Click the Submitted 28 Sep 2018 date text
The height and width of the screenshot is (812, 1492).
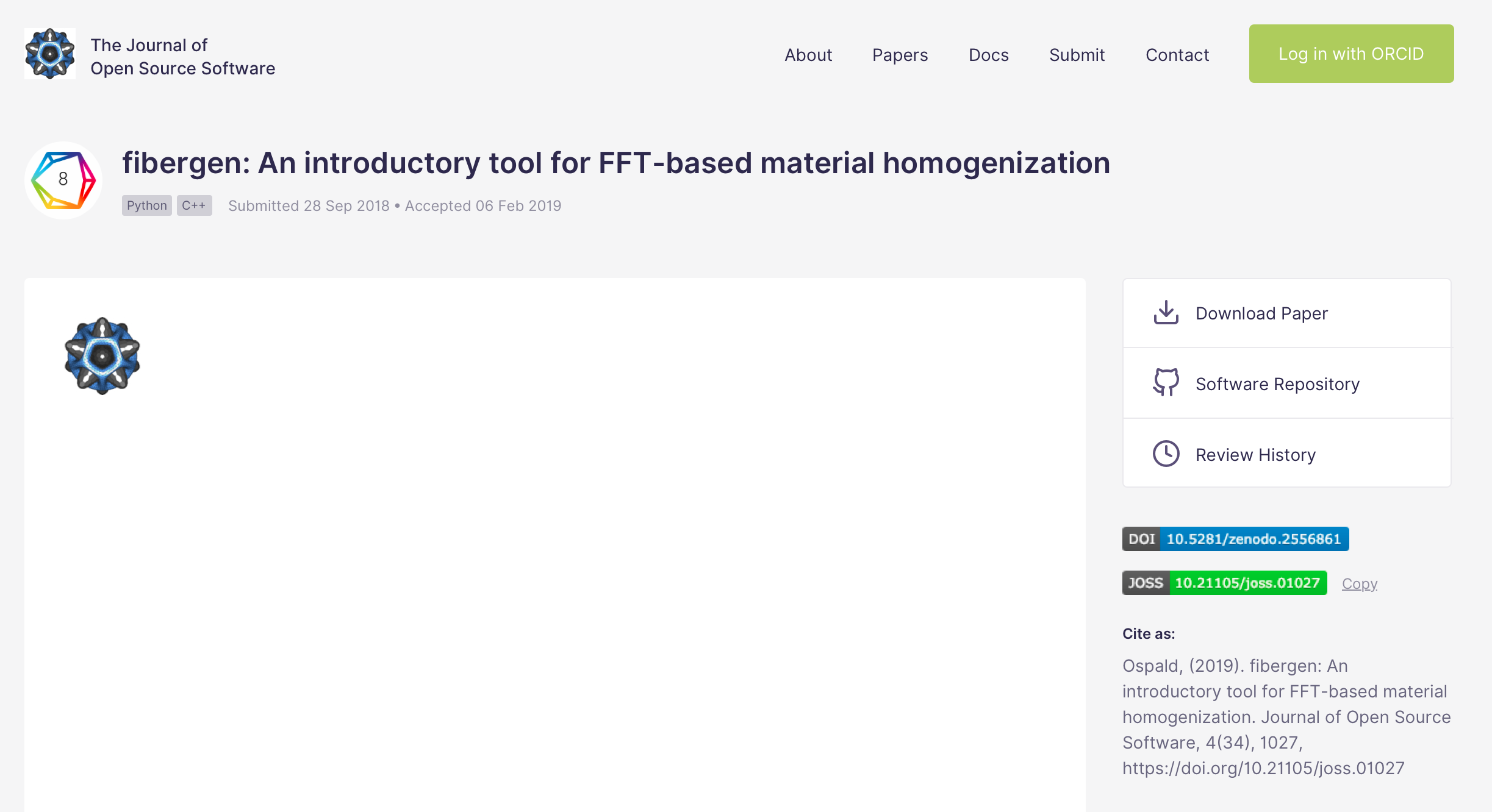tap(309, 206)
